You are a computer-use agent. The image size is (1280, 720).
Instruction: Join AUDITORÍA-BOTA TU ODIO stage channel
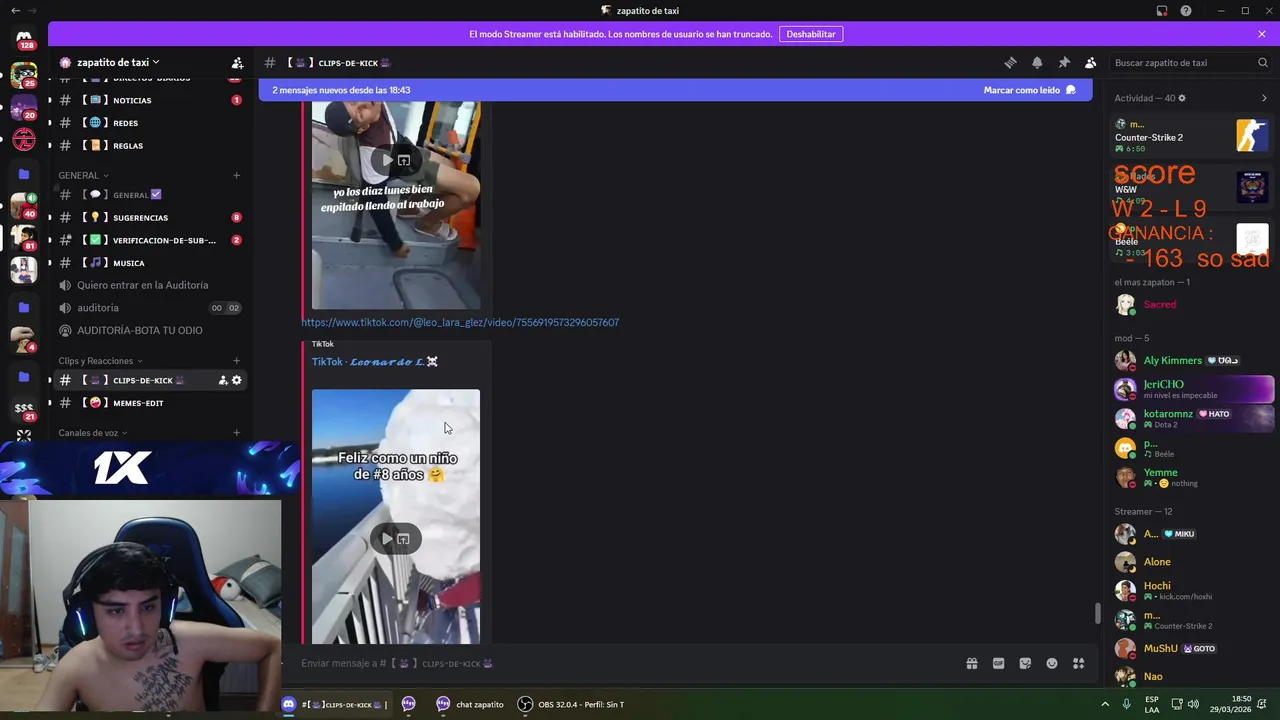[x=149, y=330]
